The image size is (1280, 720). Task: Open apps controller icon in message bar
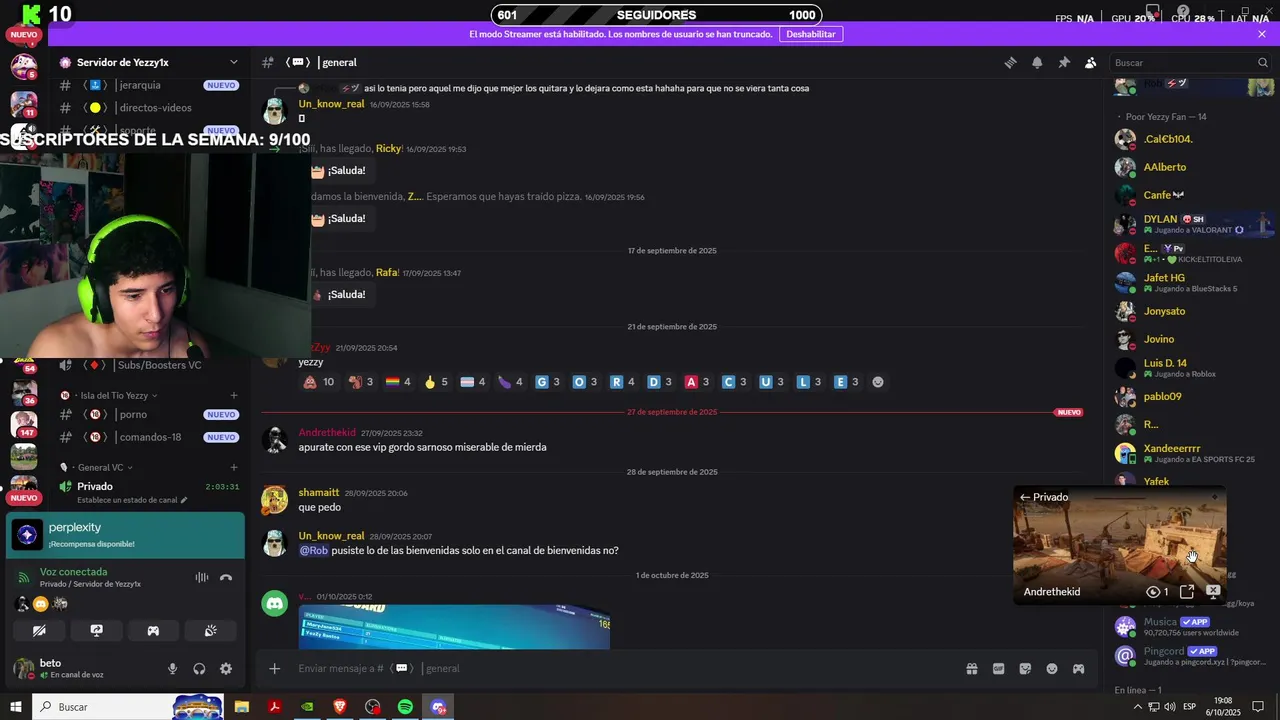click(x=1079, y=668)
